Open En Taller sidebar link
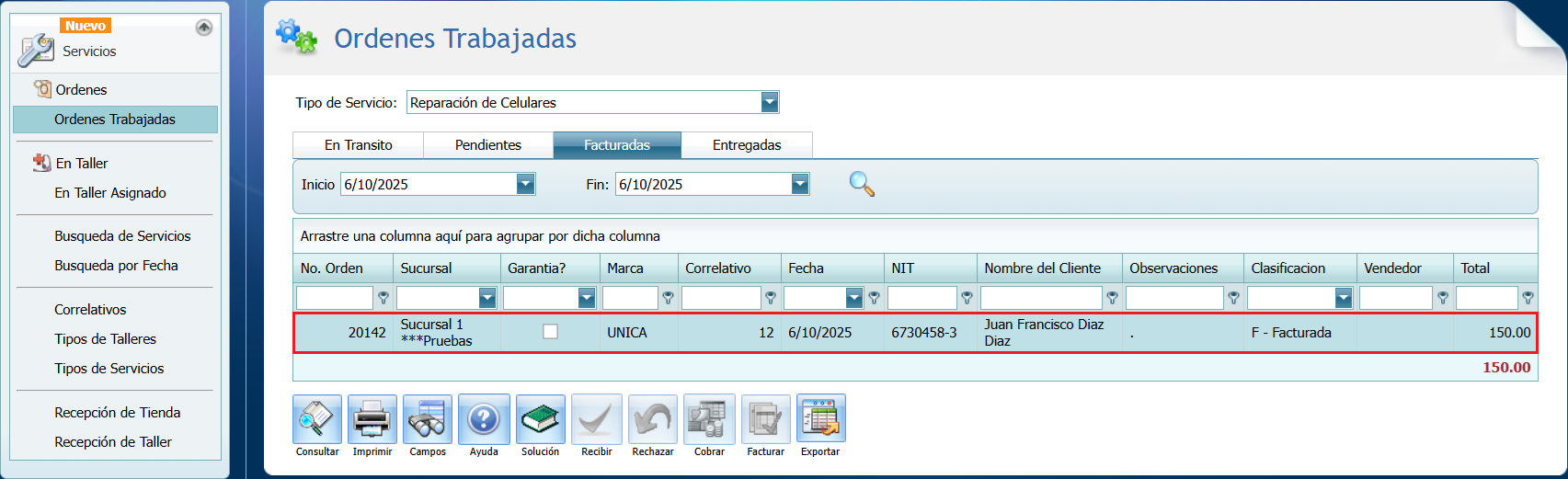The height and width of the screenshot is (479, 1568). [x=82, y=163]
